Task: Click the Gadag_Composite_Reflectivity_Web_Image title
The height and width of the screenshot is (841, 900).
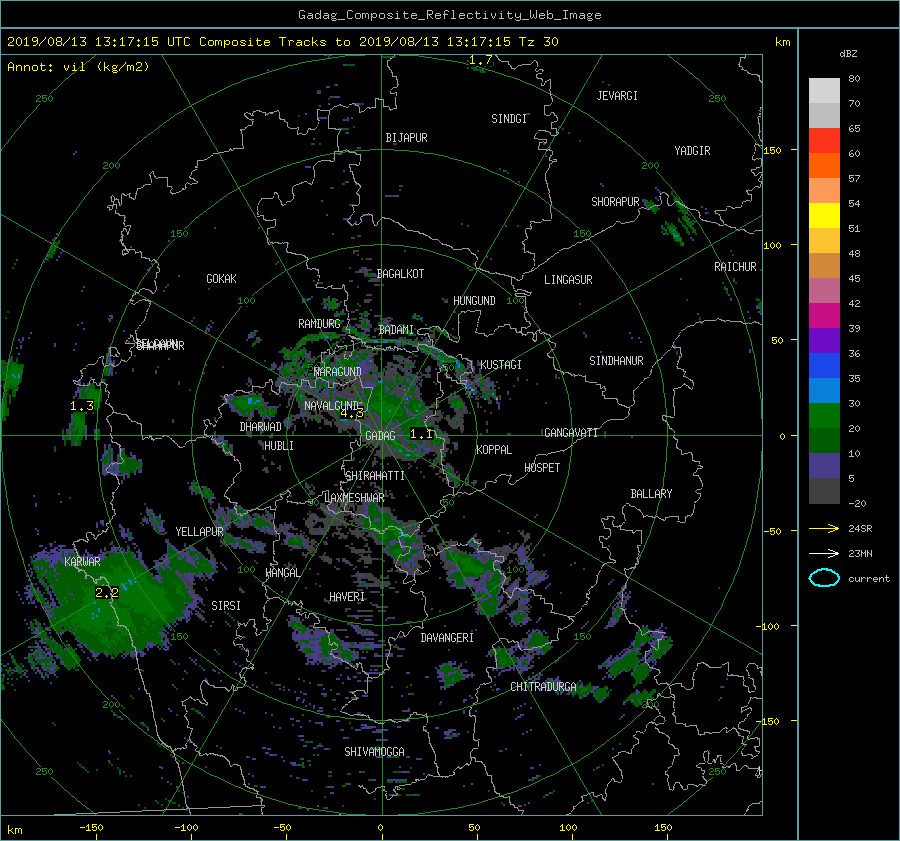Action: [449, 15]
